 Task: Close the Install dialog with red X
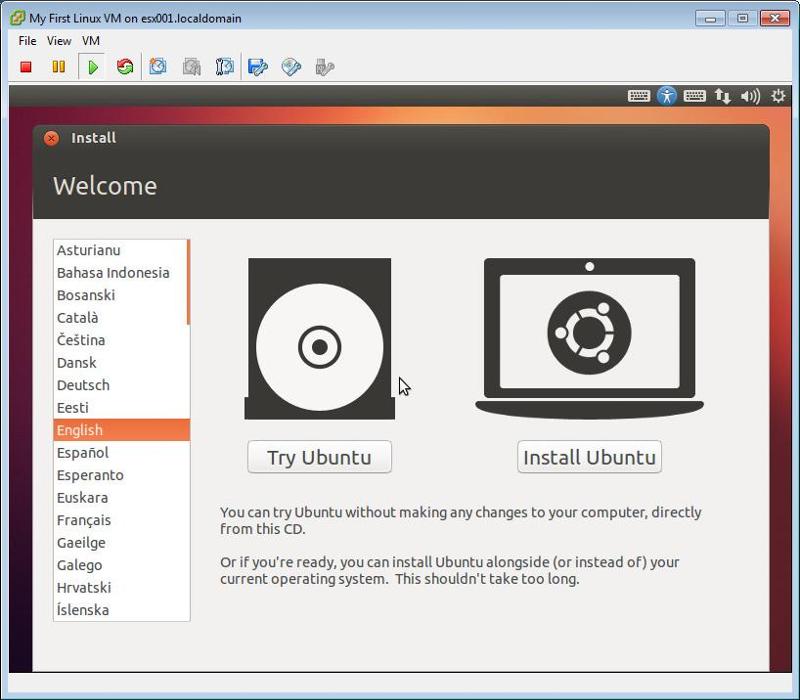51,138
